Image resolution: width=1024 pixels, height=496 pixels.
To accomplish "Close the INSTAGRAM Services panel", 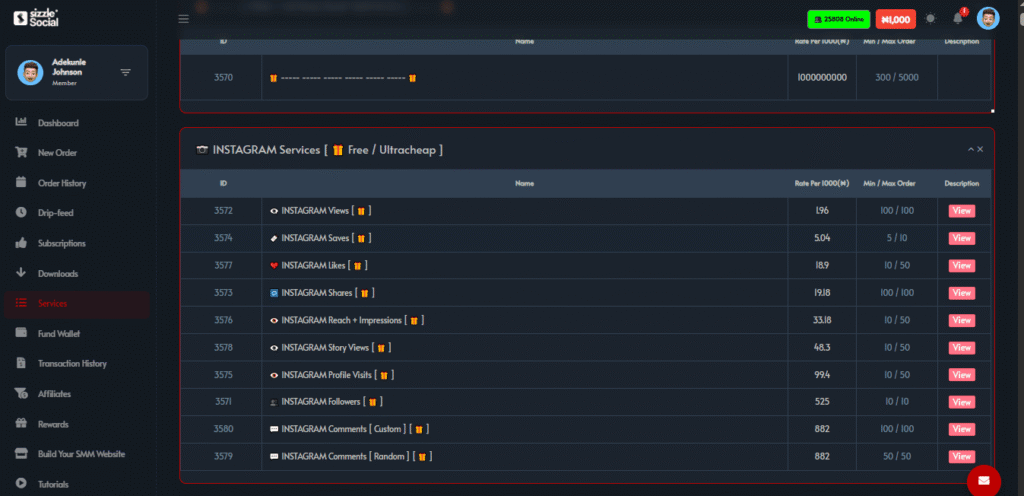I will [x=980, y=149].
